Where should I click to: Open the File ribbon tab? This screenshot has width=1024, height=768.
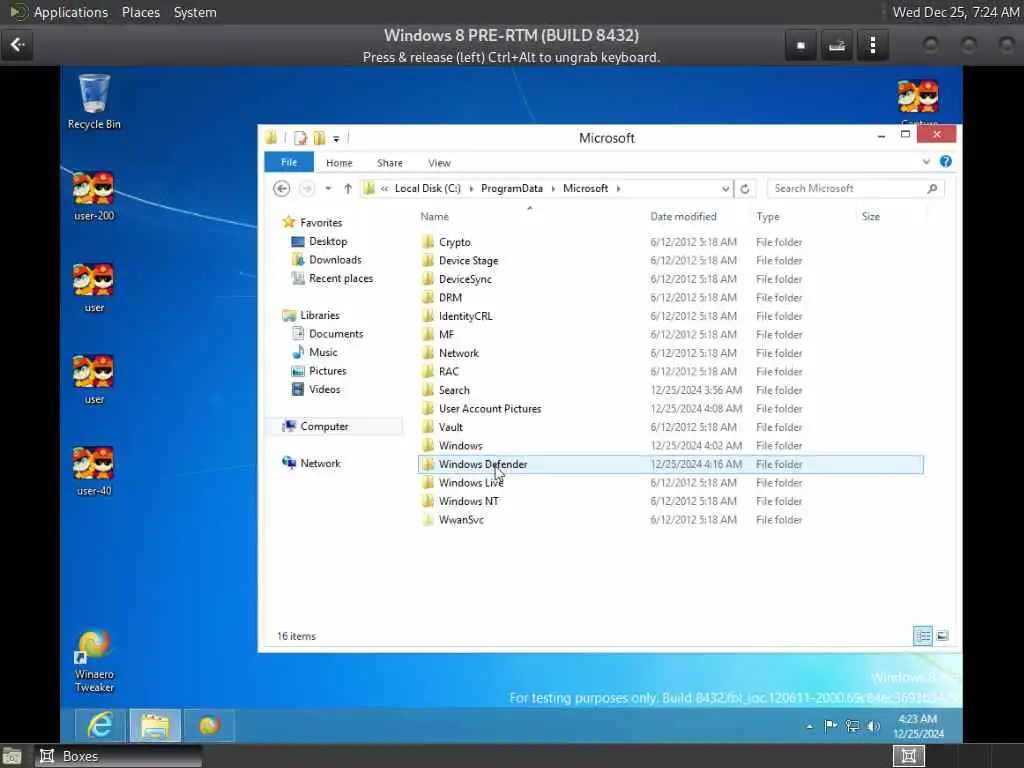pyautogui.click(x=289, y=163)
